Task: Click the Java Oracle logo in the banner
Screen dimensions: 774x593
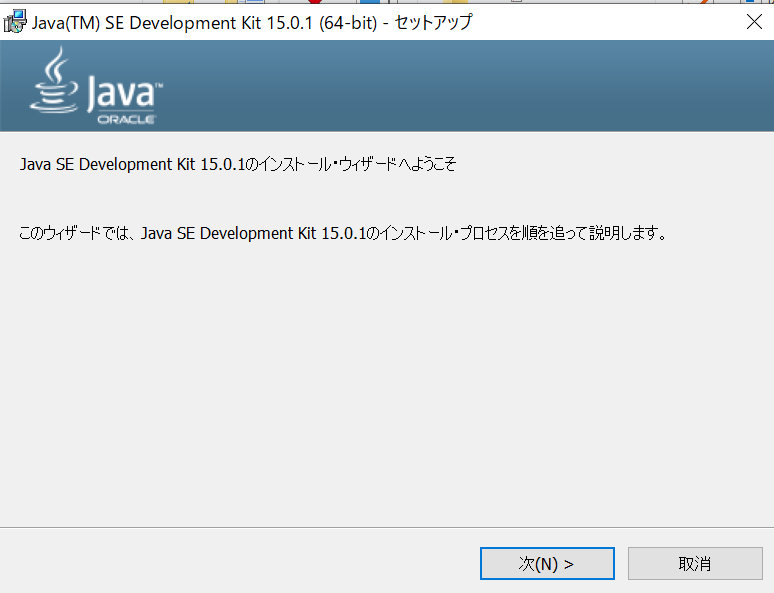Action: tap(96, 85)
